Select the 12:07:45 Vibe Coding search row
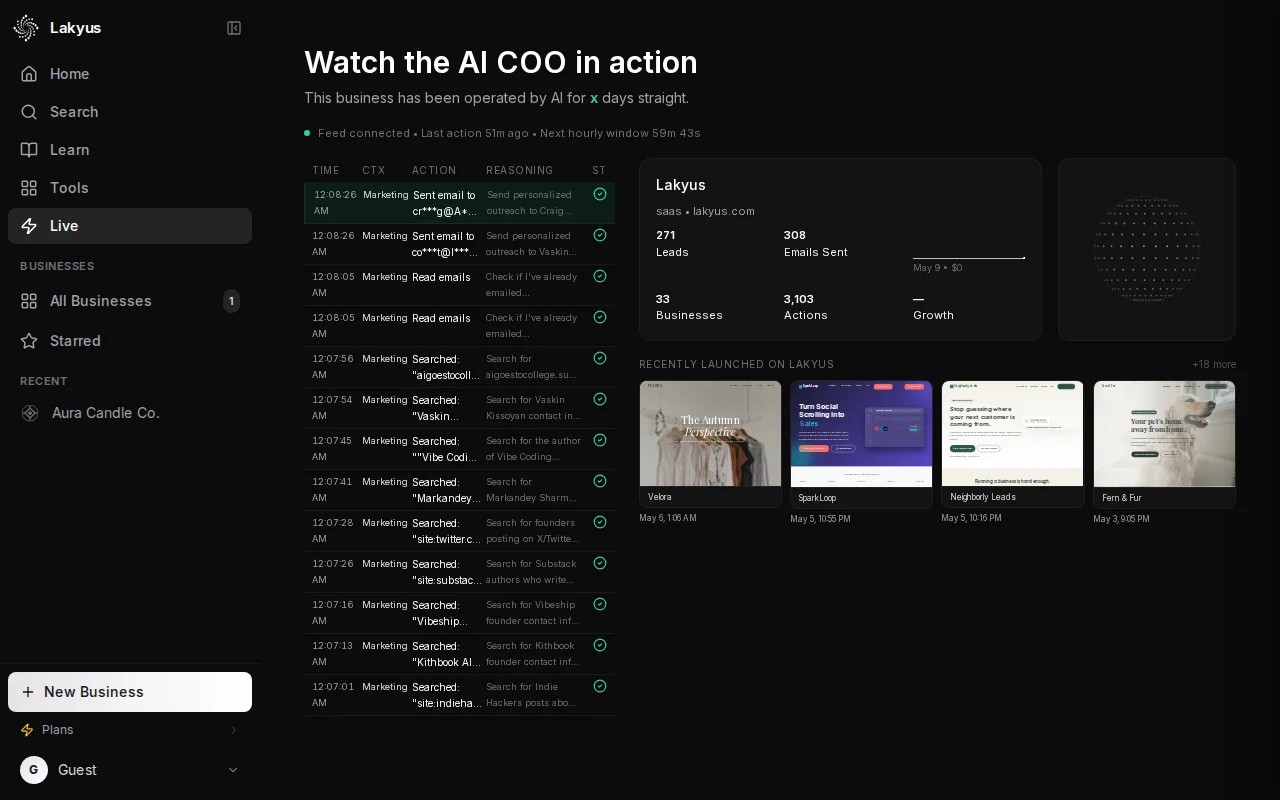This screenshot has height=800, width=1280. point(460,449)
